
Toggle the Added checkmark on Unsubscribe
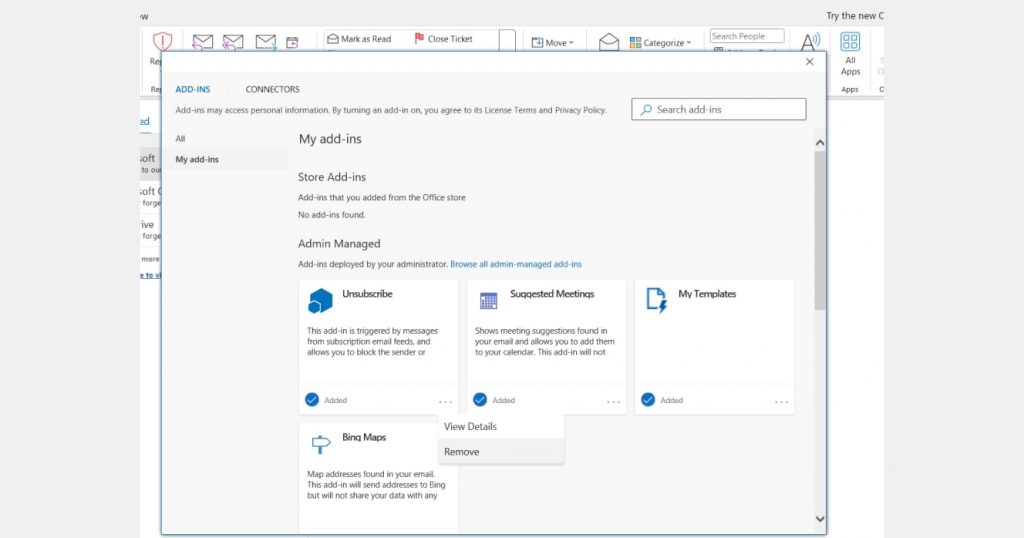click(312, 400)
